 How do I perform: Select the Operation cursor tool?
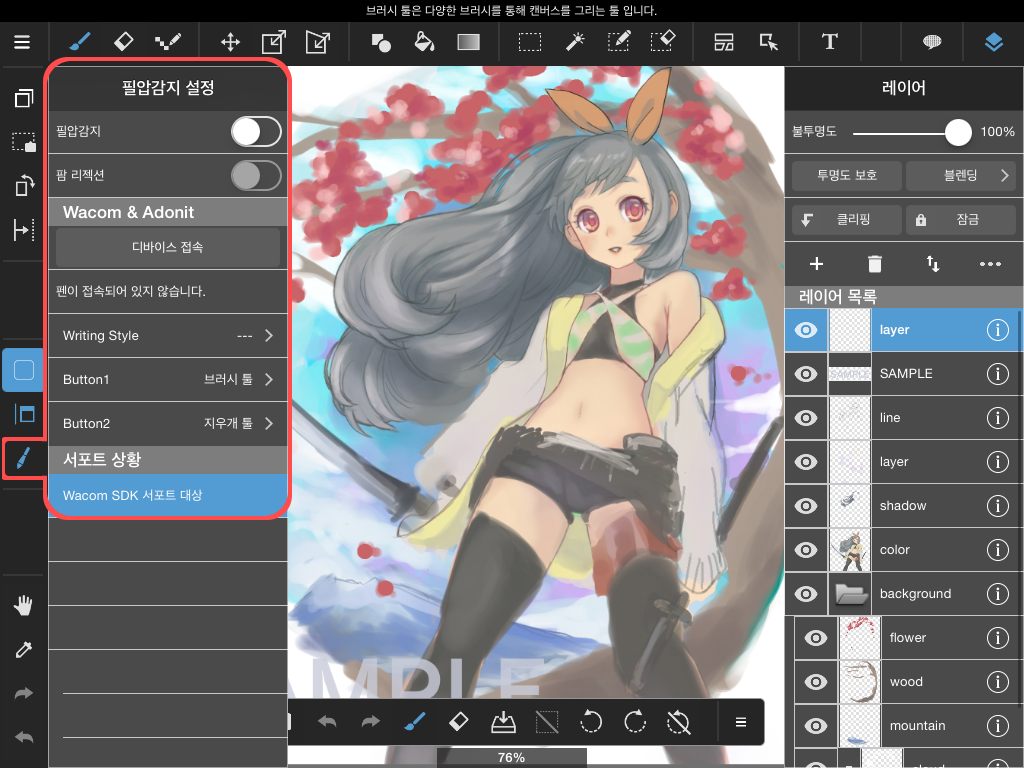769,42
